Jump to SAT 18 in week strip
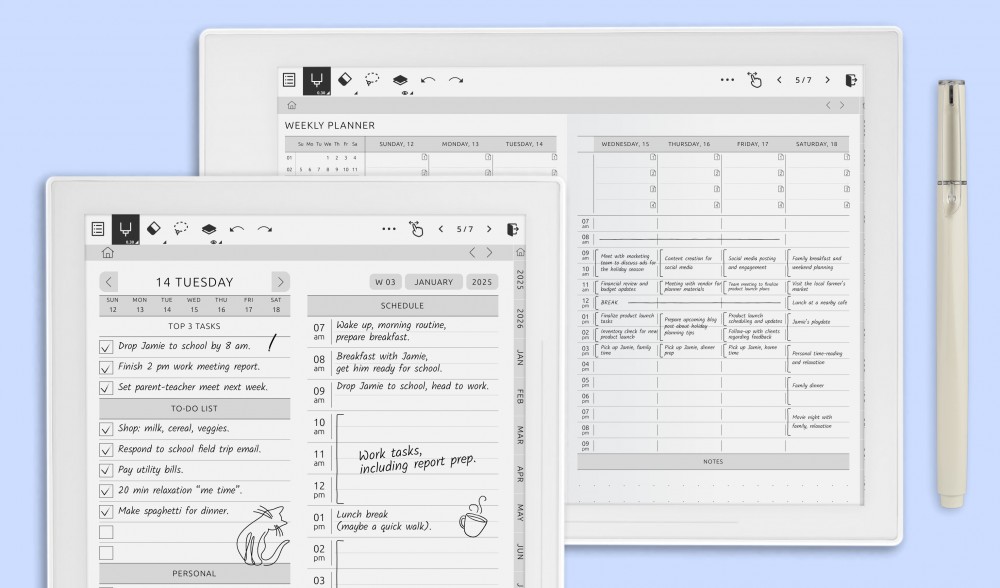The image size is (1000, 588). [276, 305]
